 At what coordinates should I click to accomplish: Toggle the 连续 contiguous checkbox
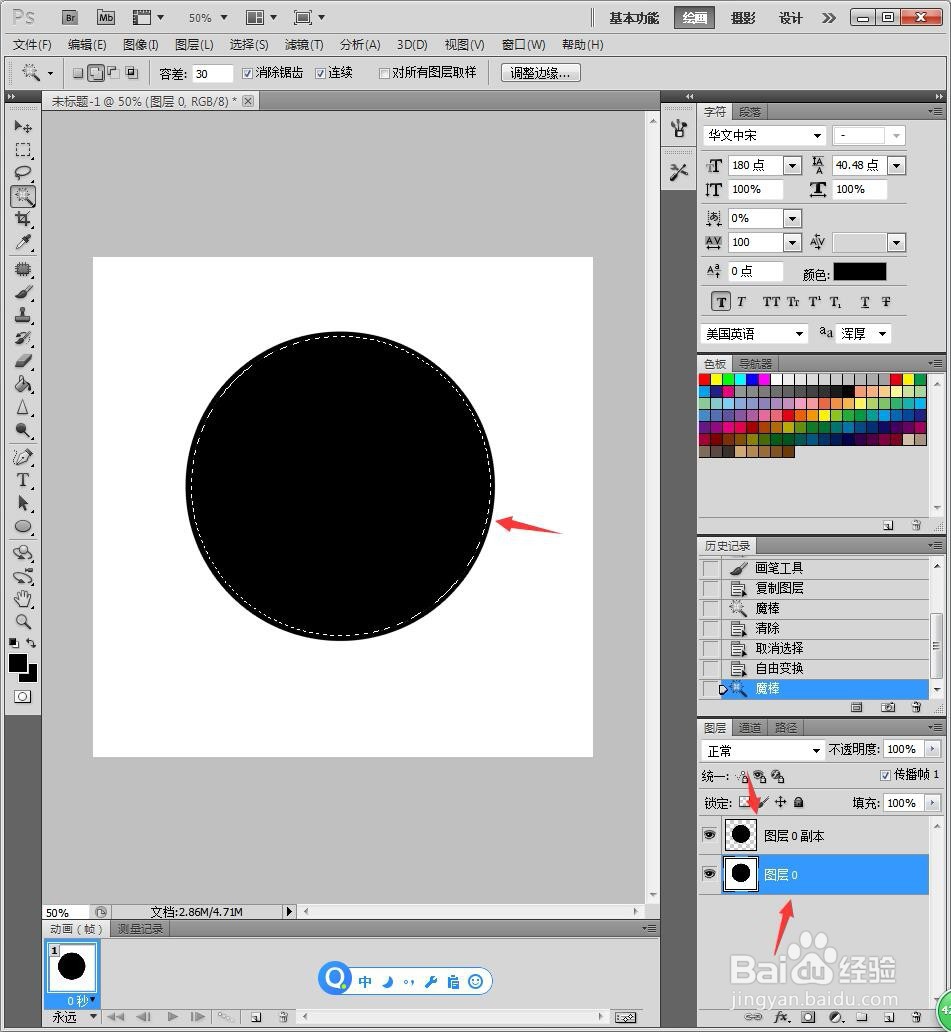[320, 73]
